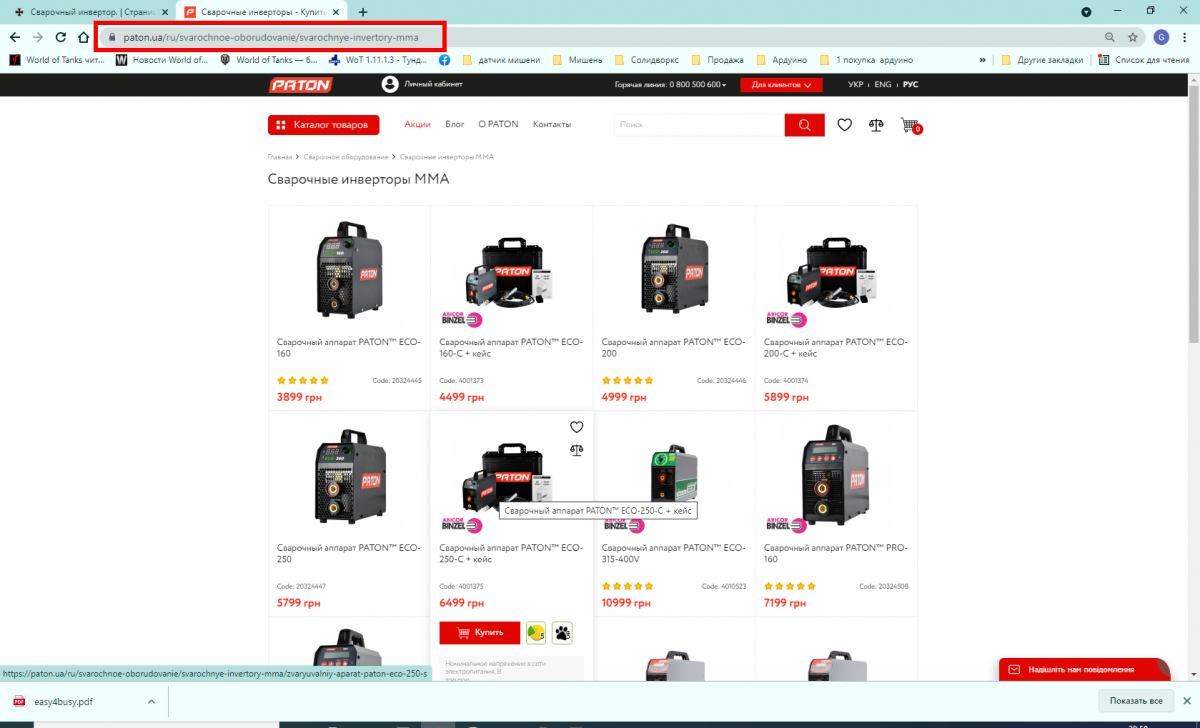Bookmark this page with the star icon
The width and height of the screenshot is (1200, 728).
(x=1133, y=37)
